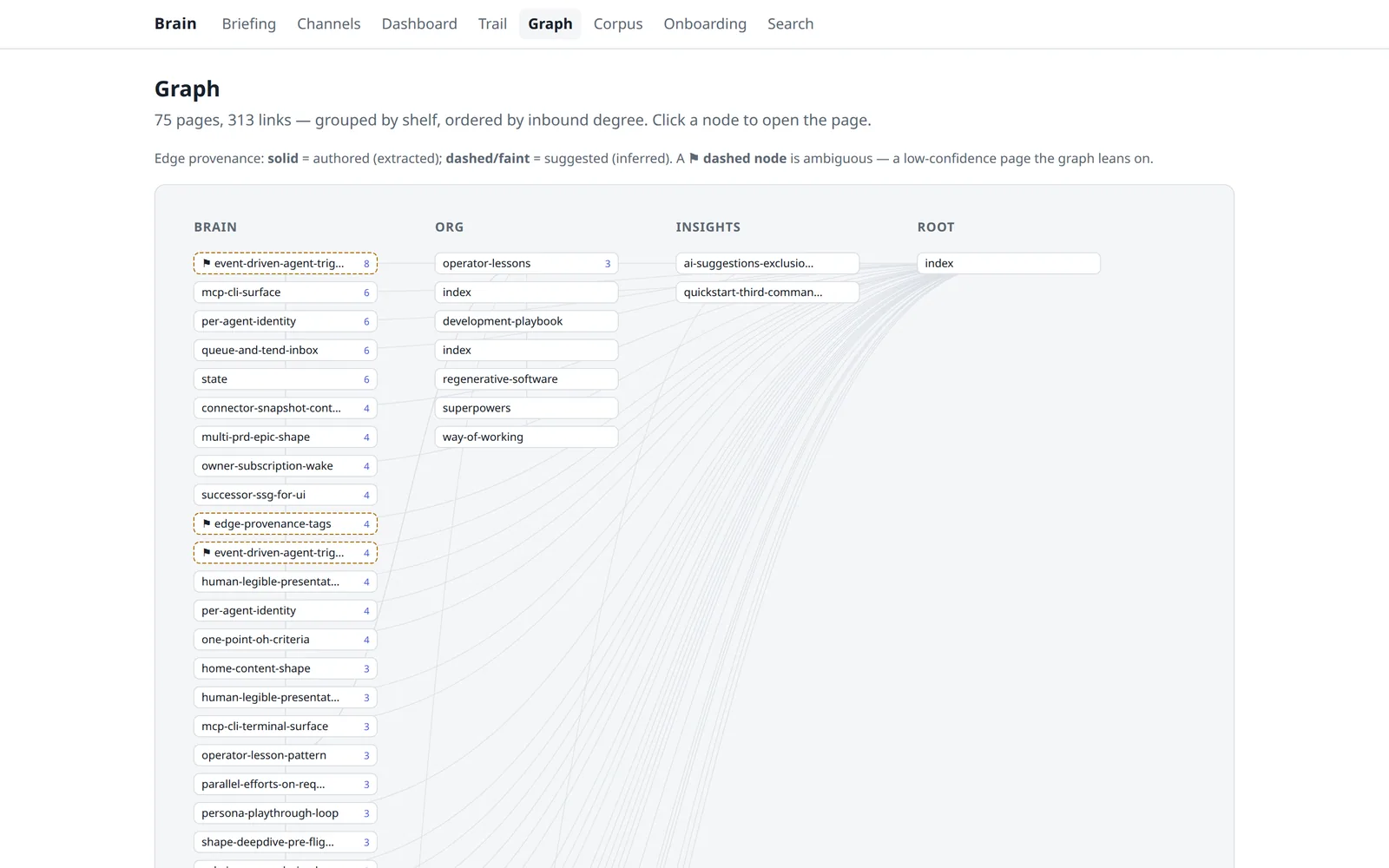Screen dimensions: 1389x868
Task: Open quickstart-third-comman... insights node
Action: click(x=767, y=293)
